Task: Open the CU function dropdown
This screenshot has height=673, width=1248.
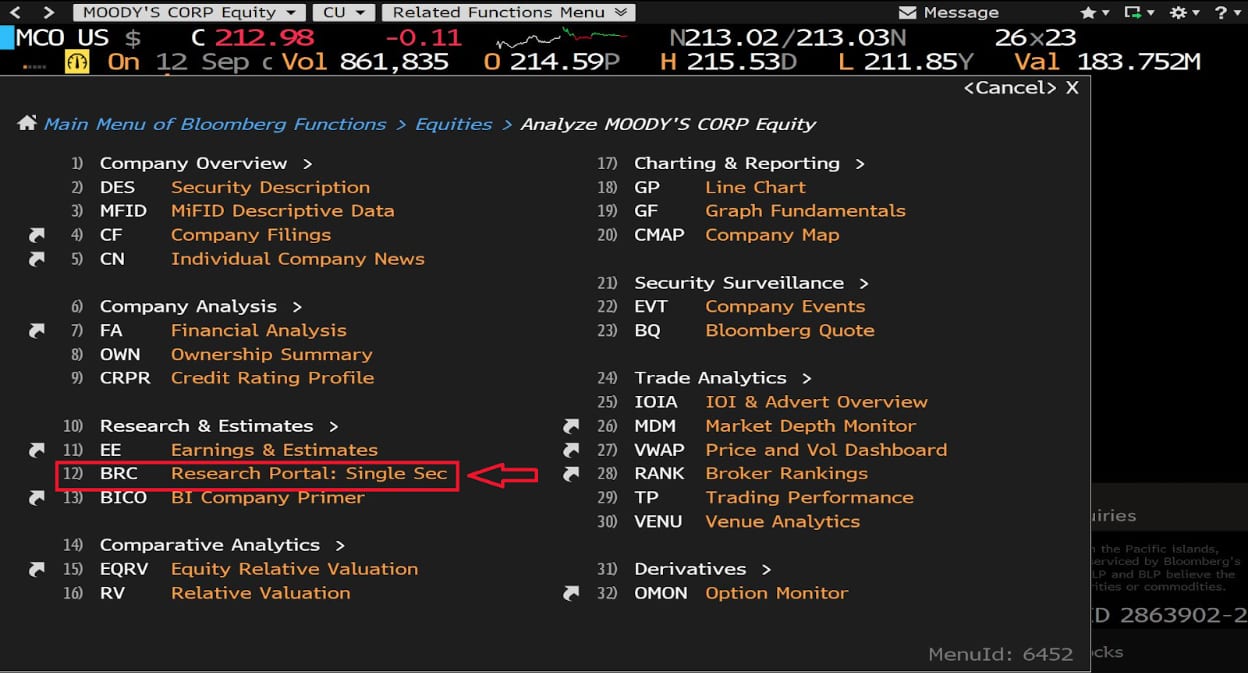Action: click(x=345, y=12)
